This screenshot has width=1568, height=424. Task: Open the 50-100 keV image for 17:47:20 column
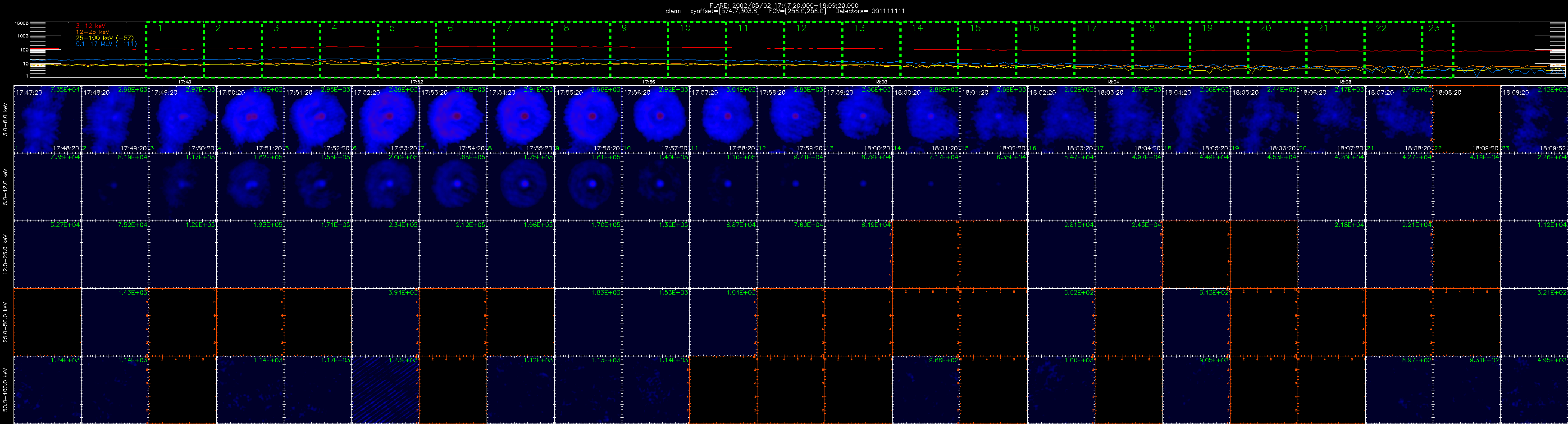pyautogui.click(x=47, y=389)
